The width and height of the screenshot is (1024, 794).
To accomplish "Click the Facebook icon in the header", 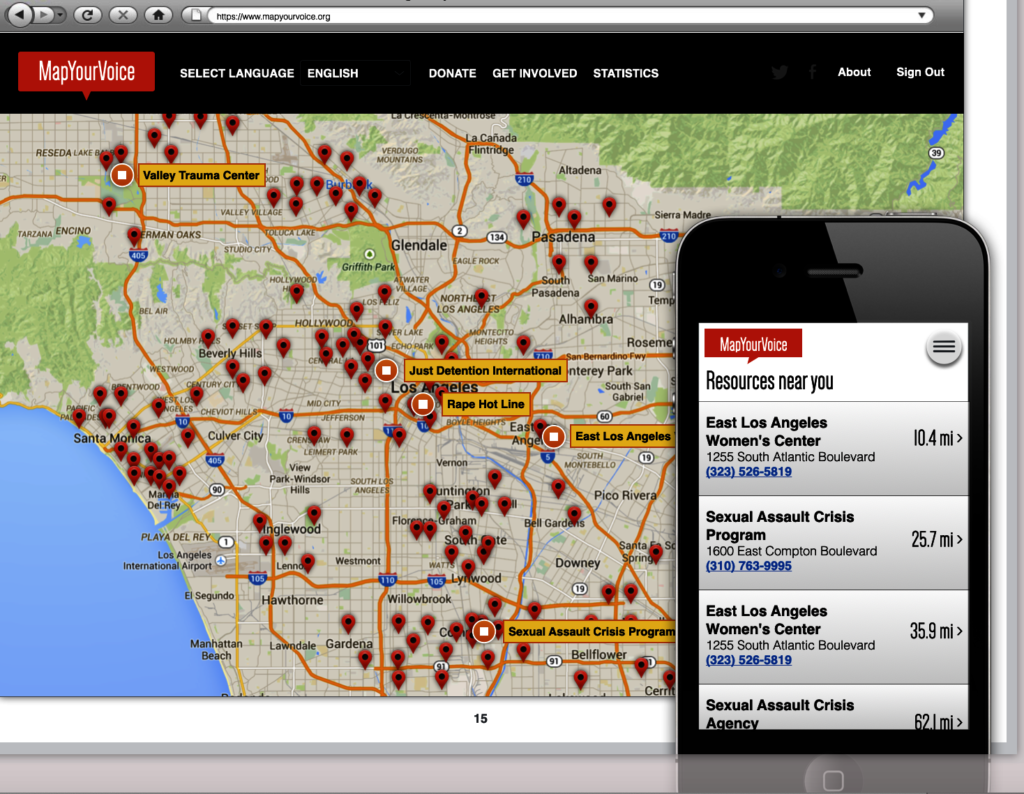I will coord(812,72).
